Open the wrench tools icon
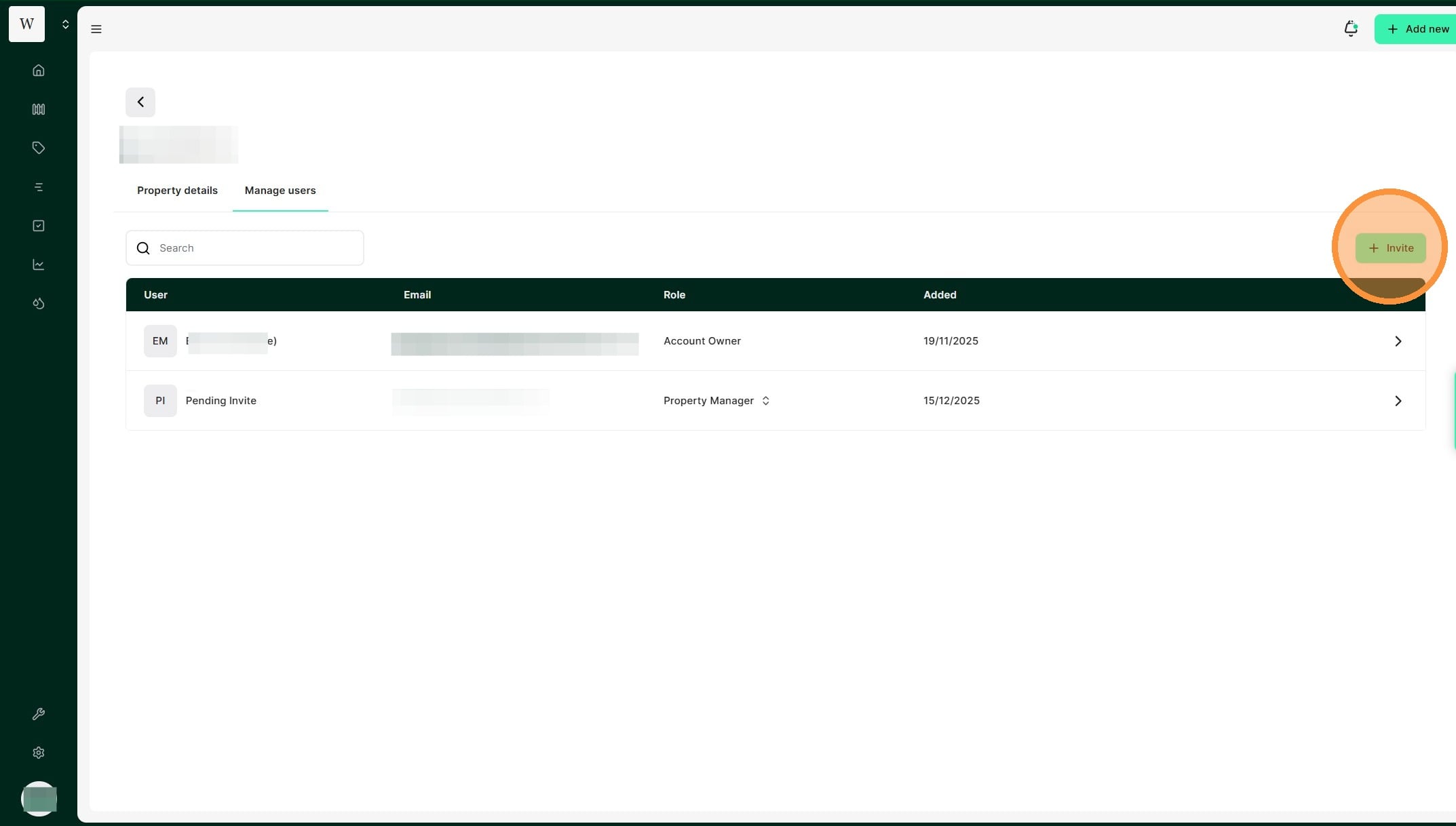The image size is (1456, 826). [39, 714]
